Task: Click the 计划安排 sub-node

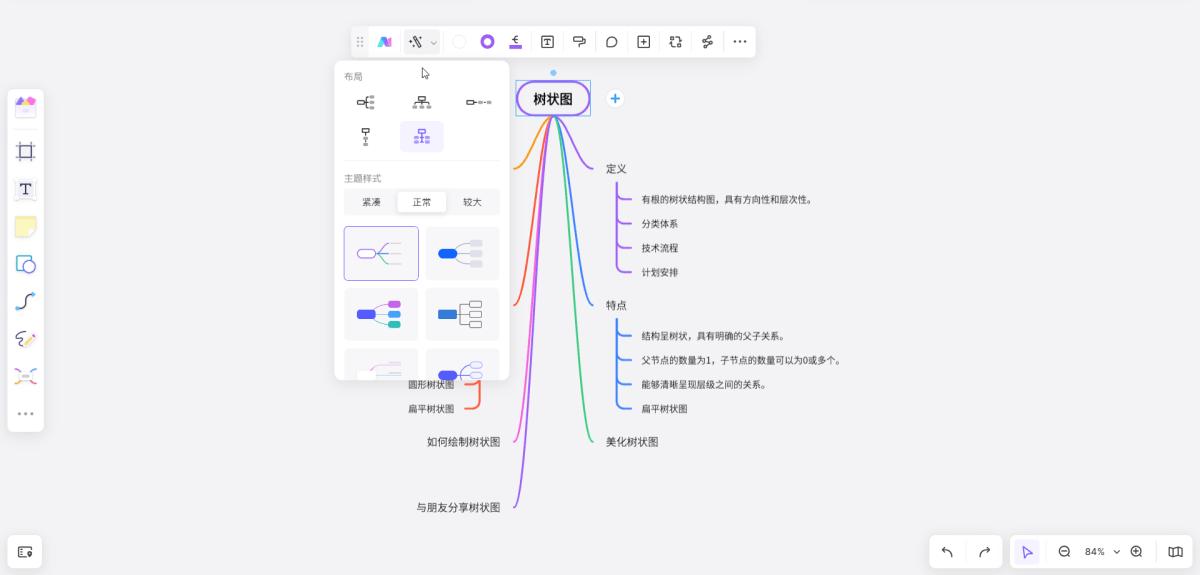Action: [660, 272]
